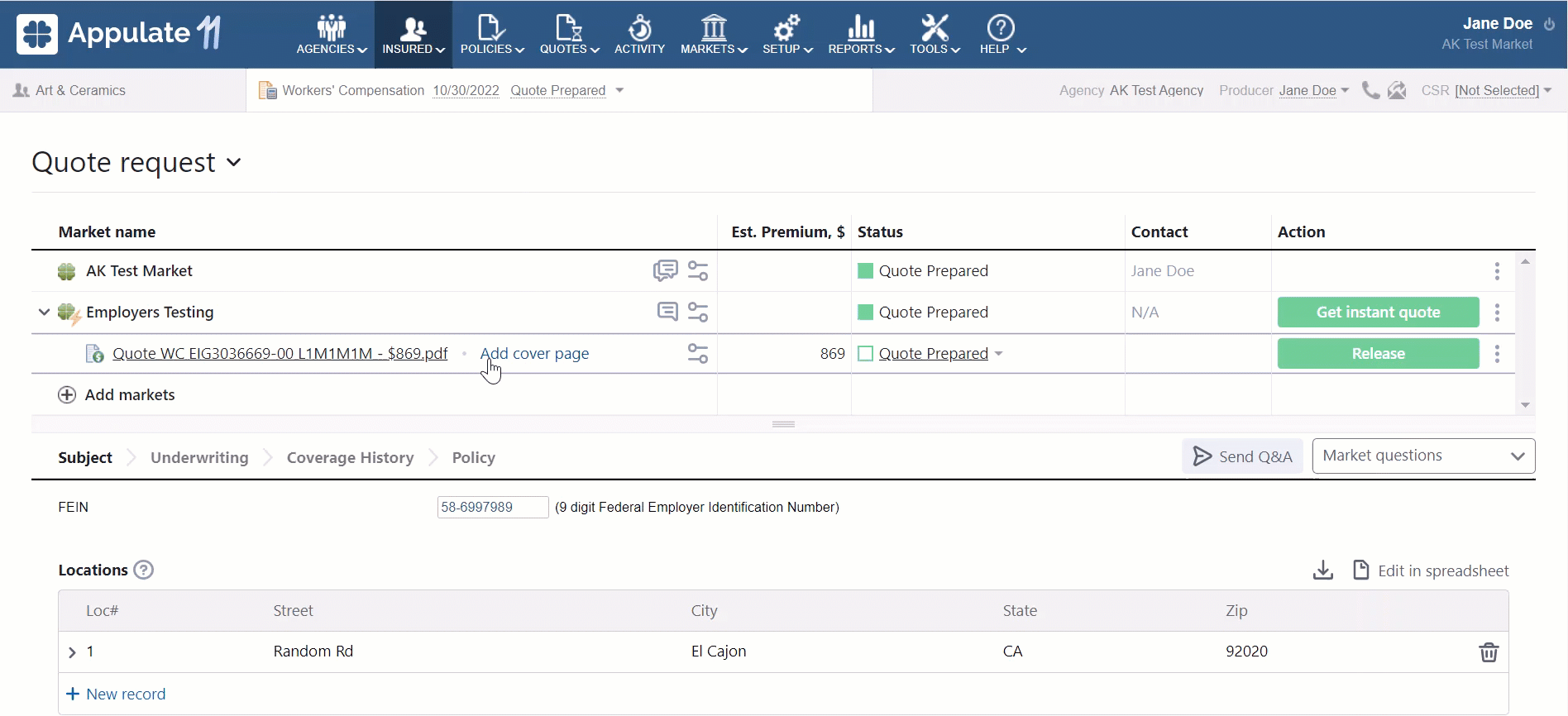
Task: Click the plus icon beside Add markets
Action: coord(67,395)
